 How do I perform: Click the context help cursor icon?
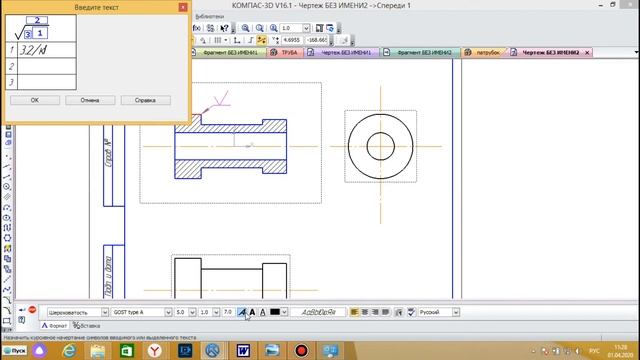[x=224, y=28]
